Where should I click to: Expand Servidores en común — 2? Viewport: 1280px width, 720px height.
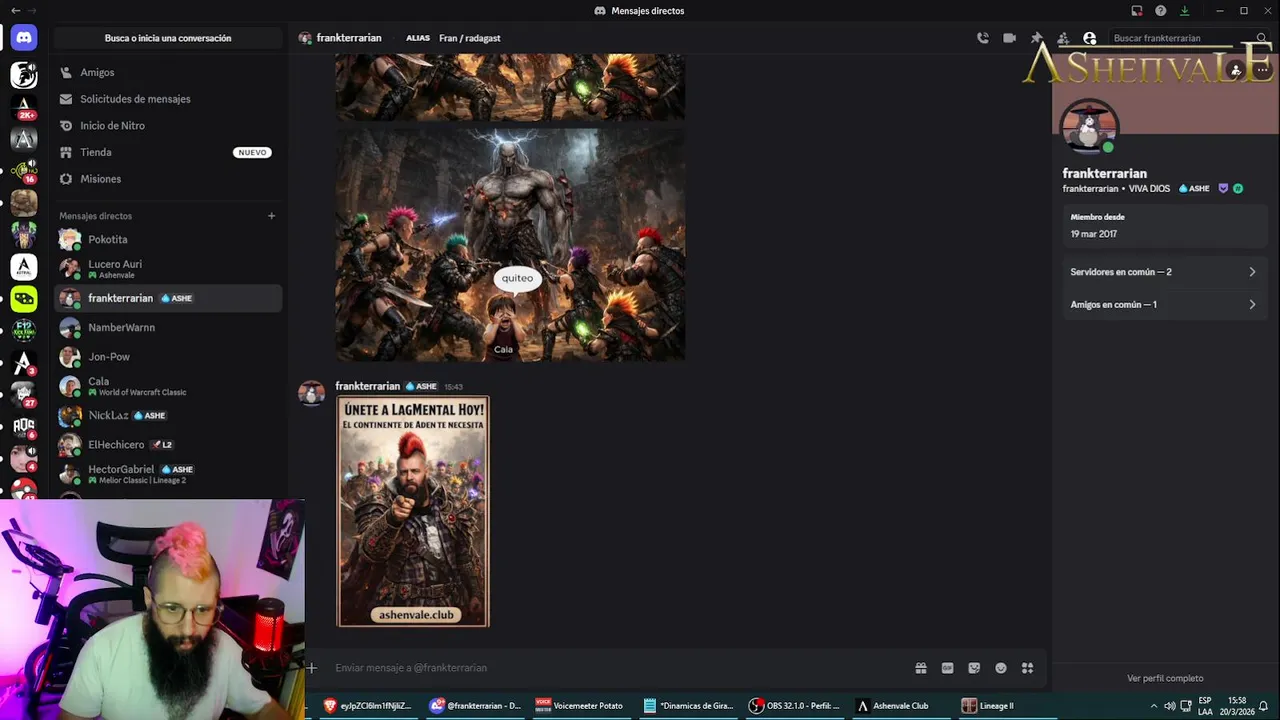[1163, 272]
